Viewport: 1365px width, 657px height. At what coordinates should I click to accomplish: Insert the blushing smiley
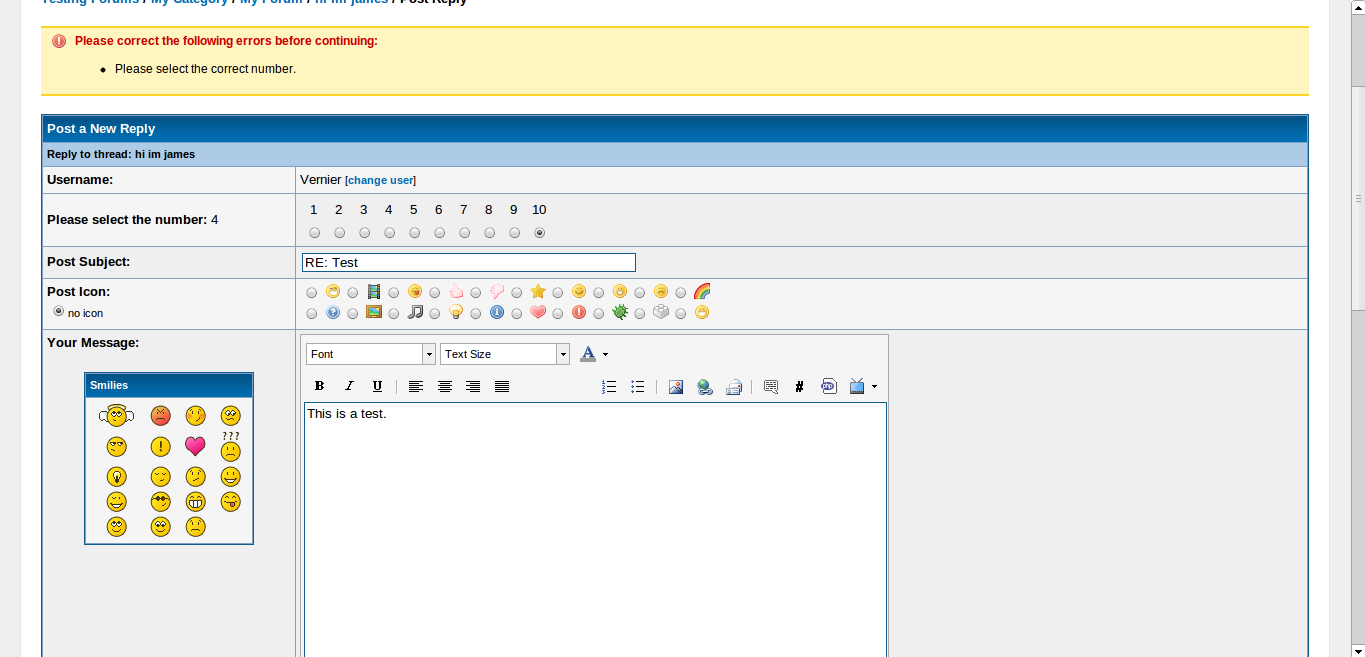click(196, 415)
